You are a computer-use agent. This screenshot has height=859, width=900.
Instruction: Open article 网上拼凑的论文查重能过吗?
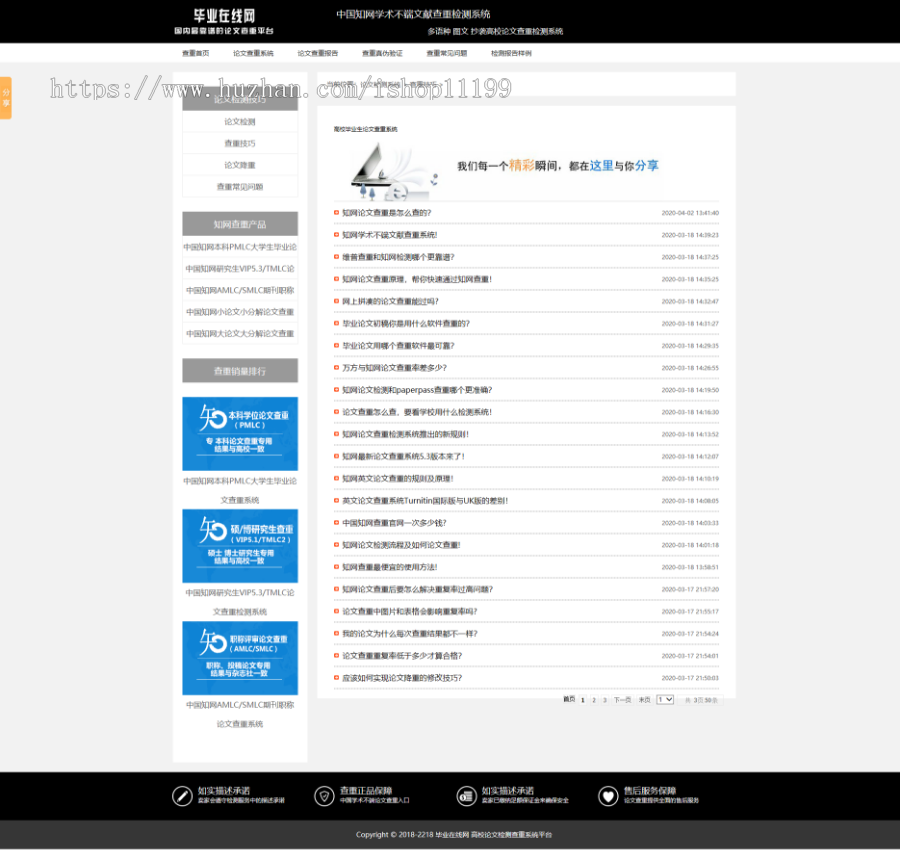[390, 301]
